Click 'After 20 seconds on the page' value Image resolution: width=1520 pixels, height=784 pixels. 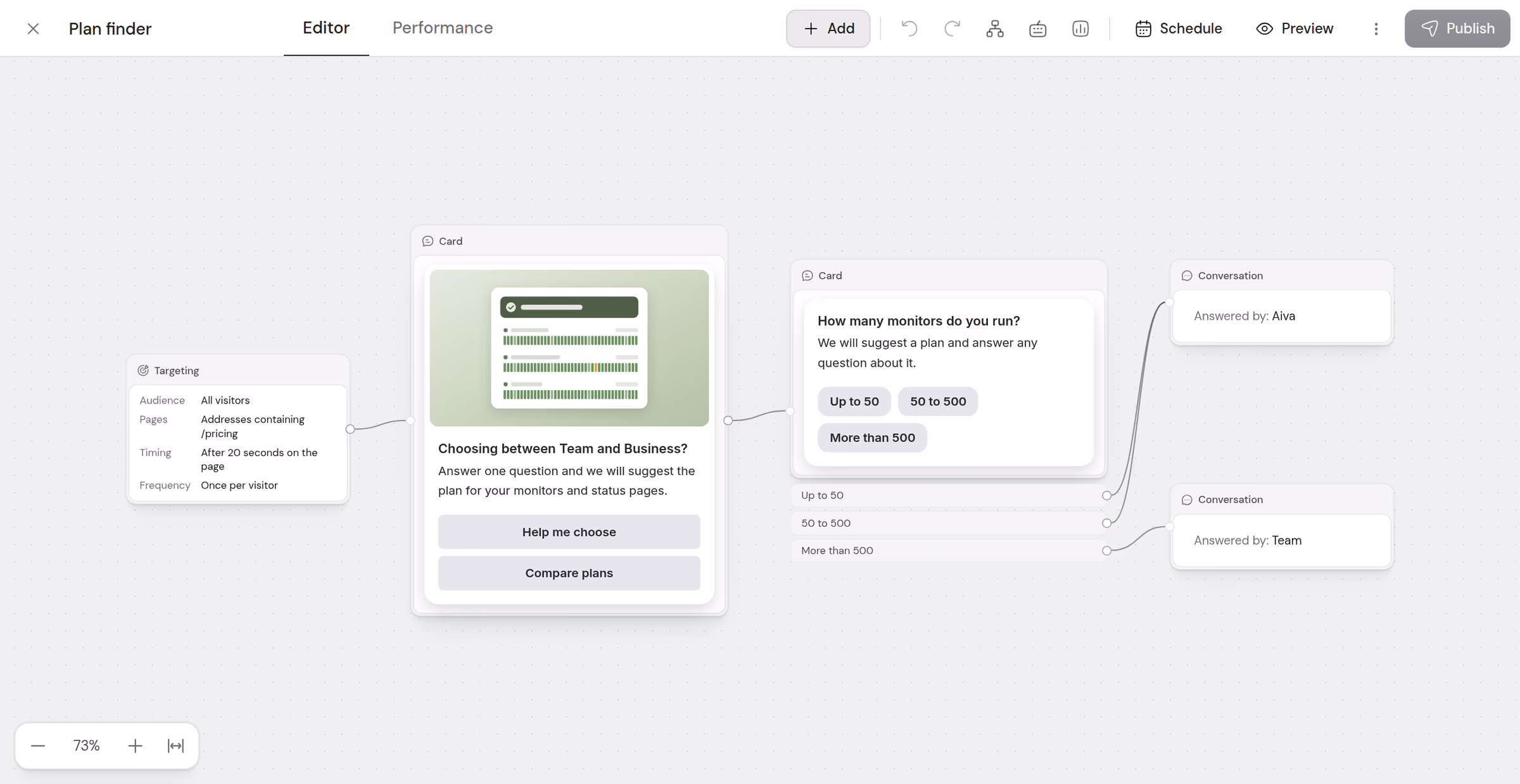click(x=259, y=459)
